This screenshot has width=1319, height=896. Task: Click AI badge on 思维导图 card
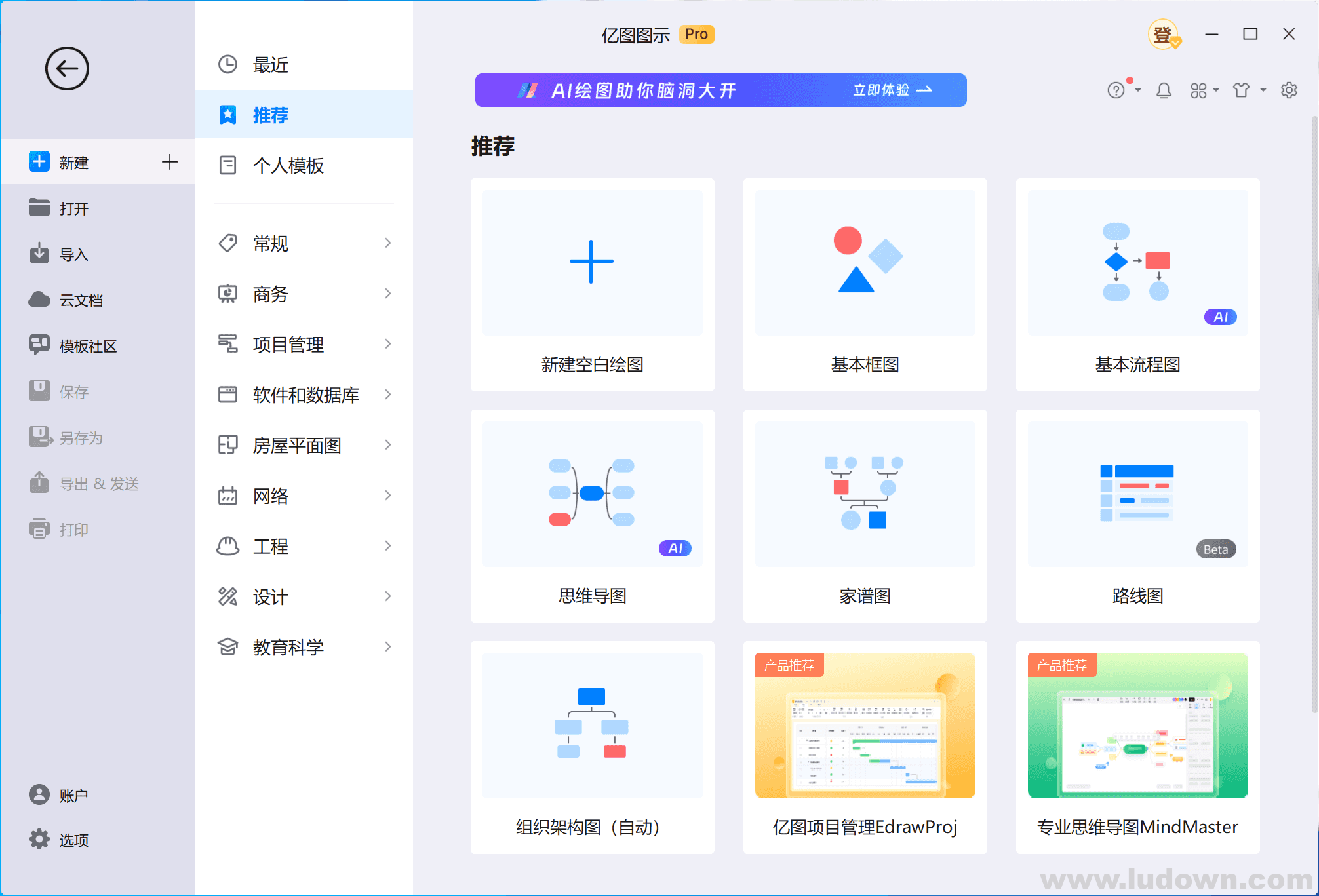click(x=675, y=549)
